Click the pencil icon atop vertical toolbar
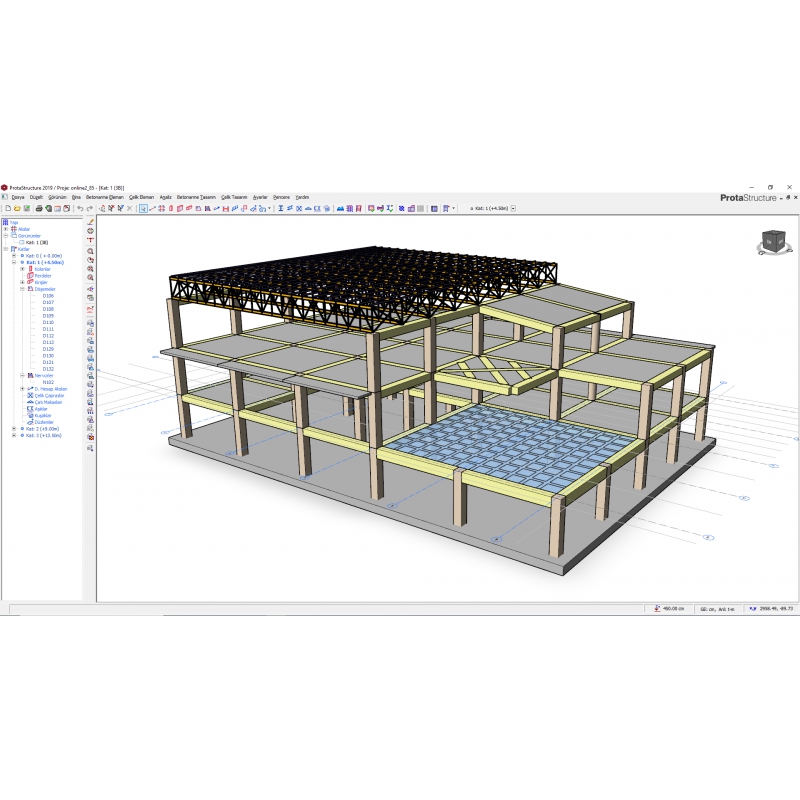Viewport: 800px width, 800px height. [x=91, y=221]
